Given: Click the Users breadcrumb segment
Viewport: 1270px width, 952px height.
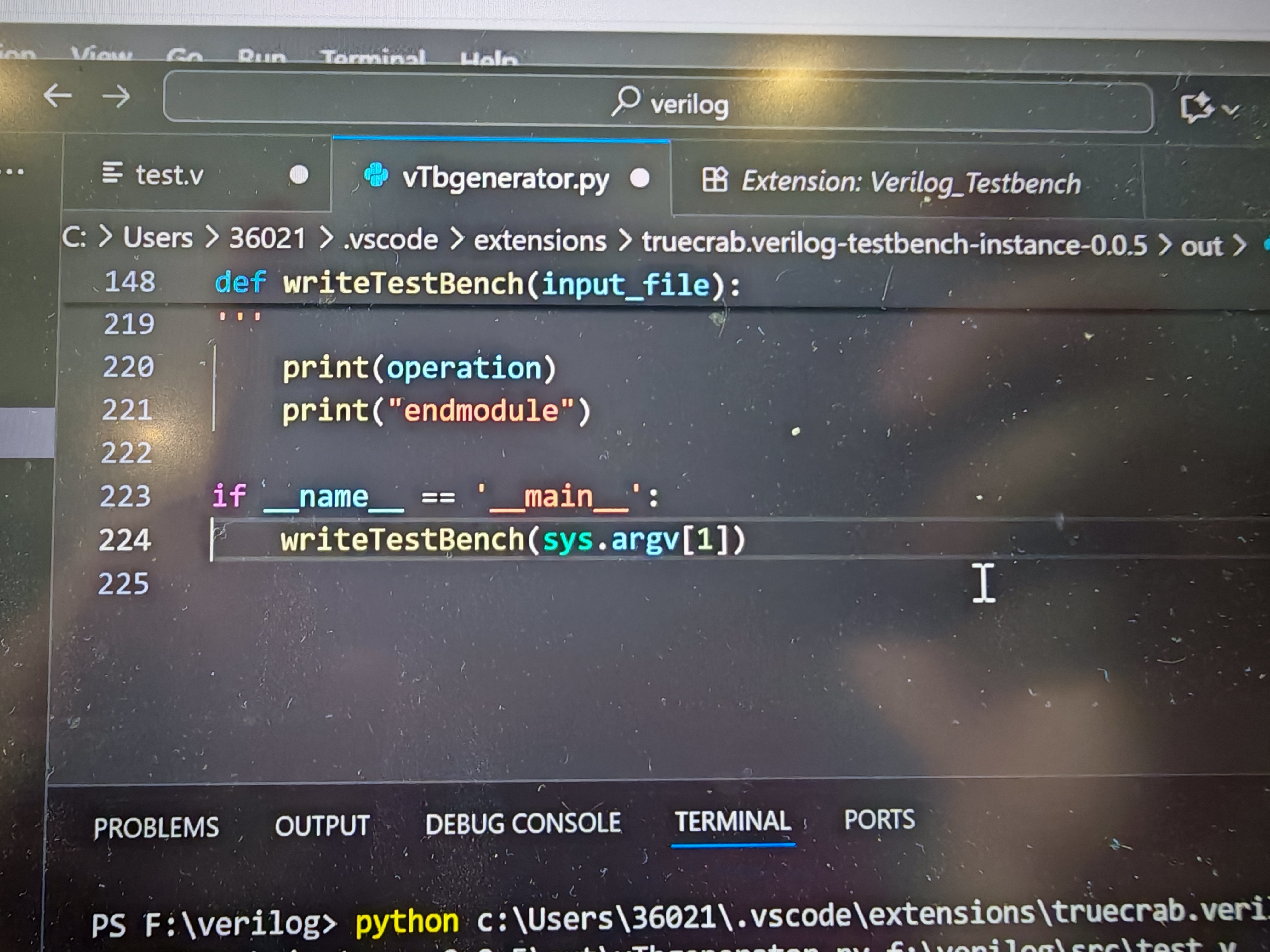Looking at the screenshot, I should (x=158, y=238).
